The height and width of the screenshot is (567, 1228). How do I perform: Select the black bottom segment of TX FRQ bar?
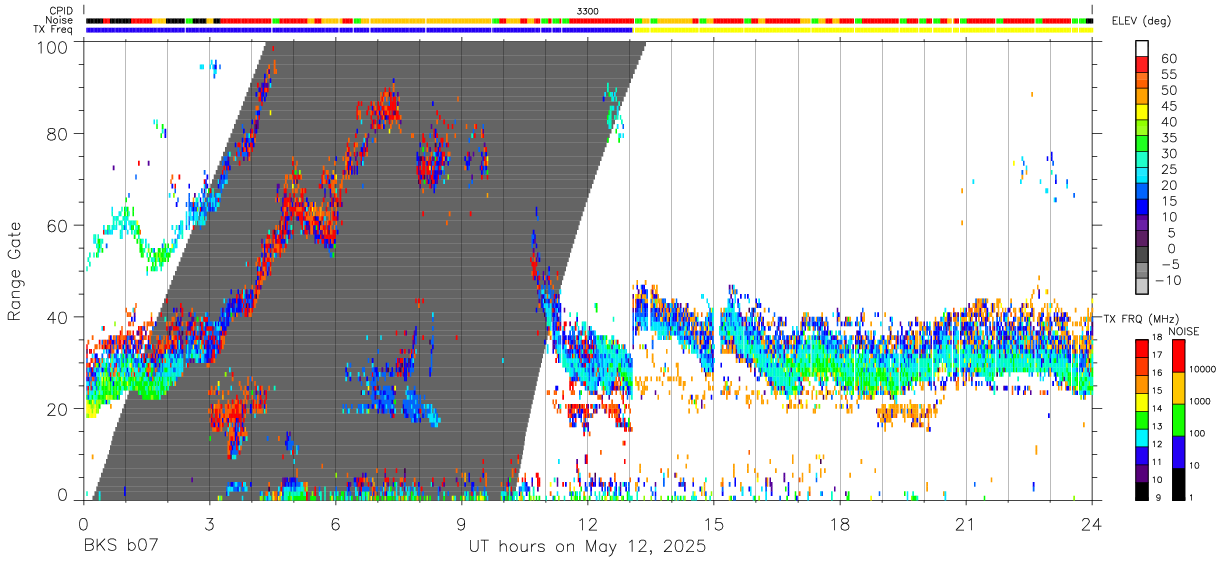pyautogui.click(x=1142, y=490)
